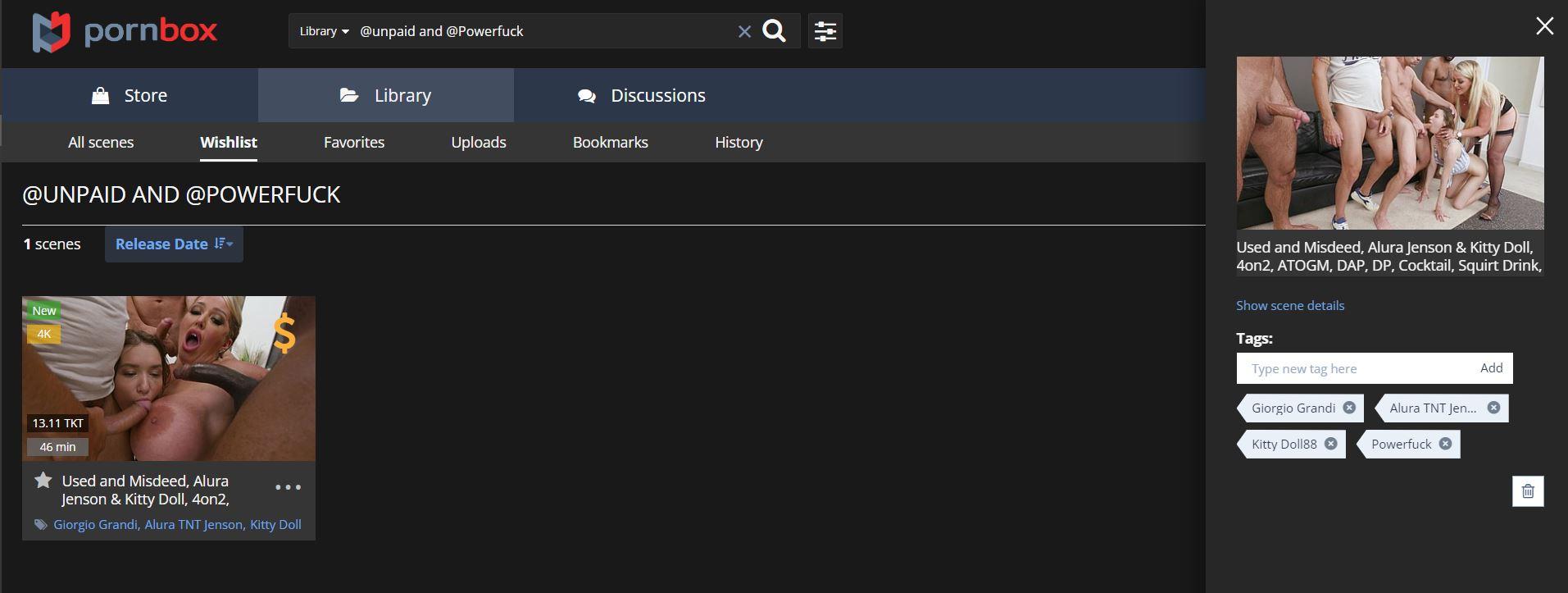Click the magnifier search icon
Viewport: 1568px width, 593px height.
tap(774, 31)
